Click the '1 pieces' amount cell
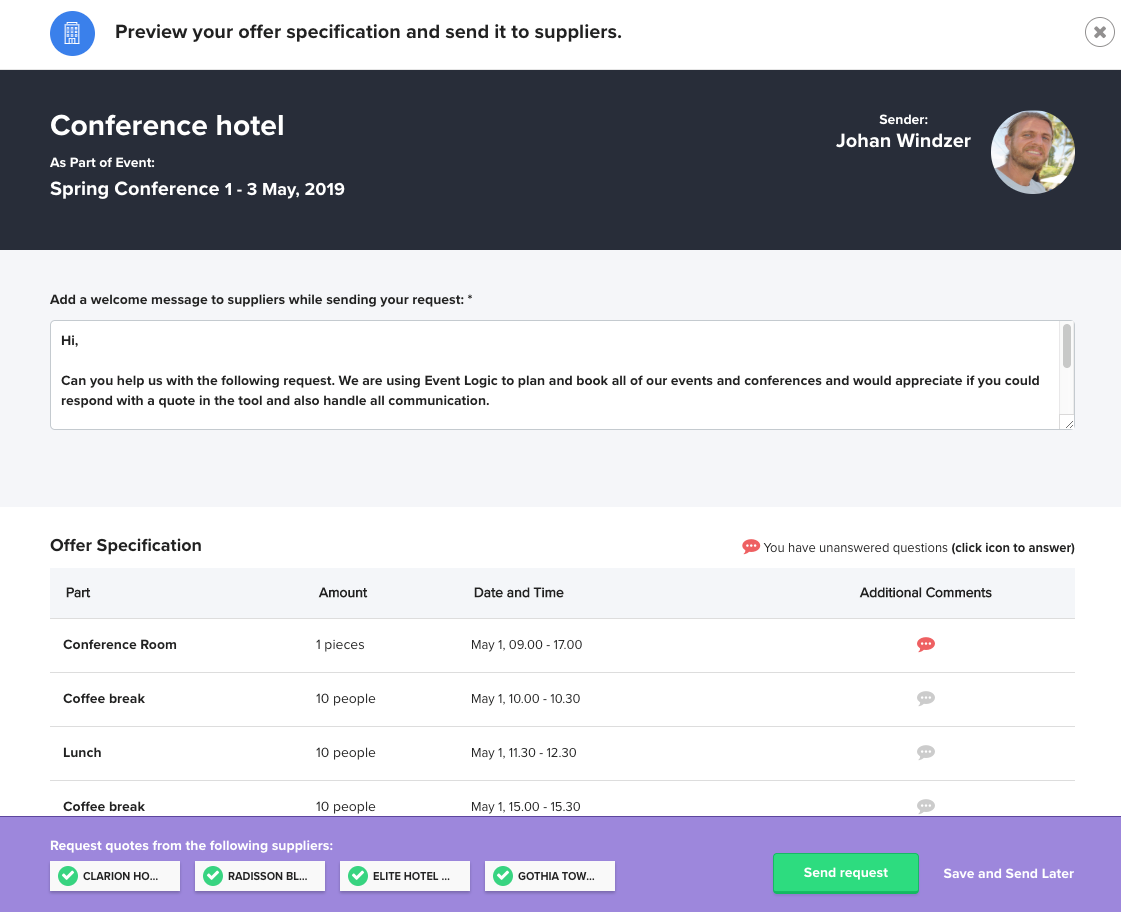 (x=340, y=644)
